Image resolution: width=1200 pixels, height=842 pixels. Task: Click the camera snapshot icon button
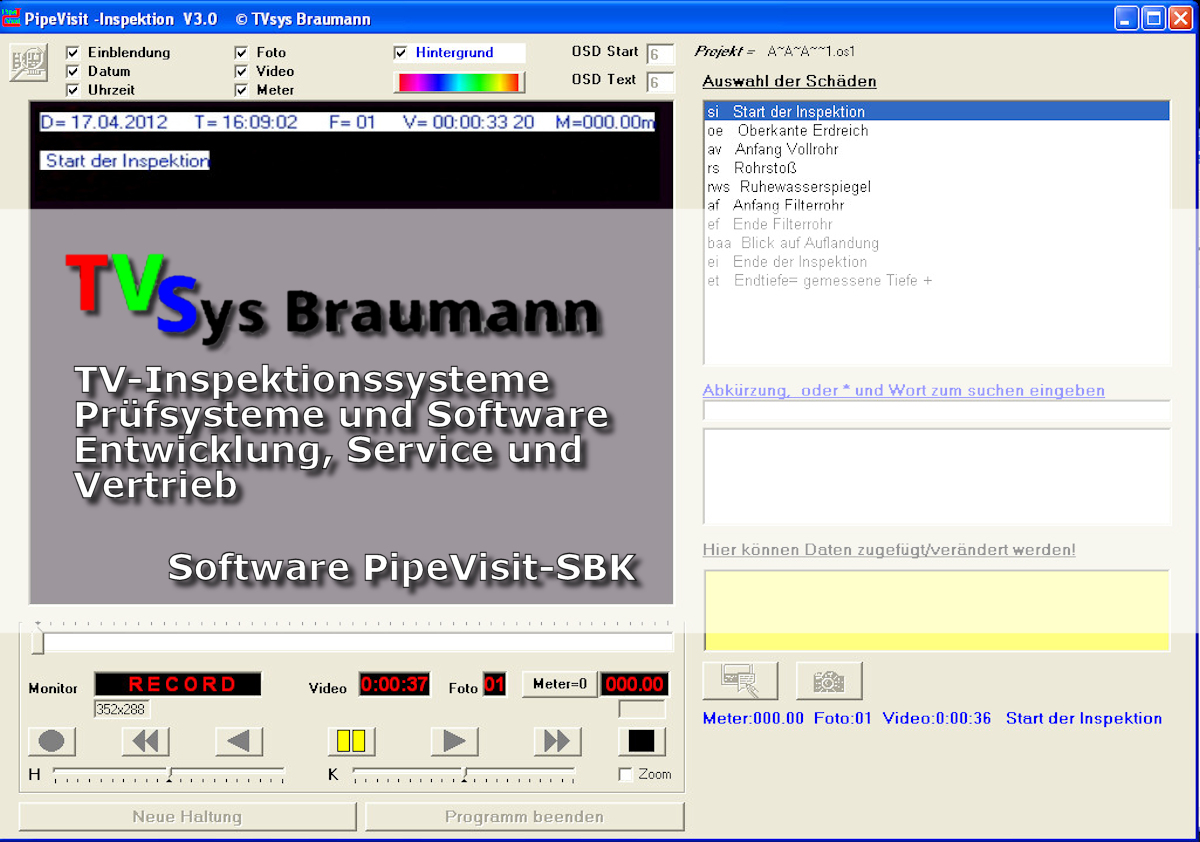tap(829, 681)
